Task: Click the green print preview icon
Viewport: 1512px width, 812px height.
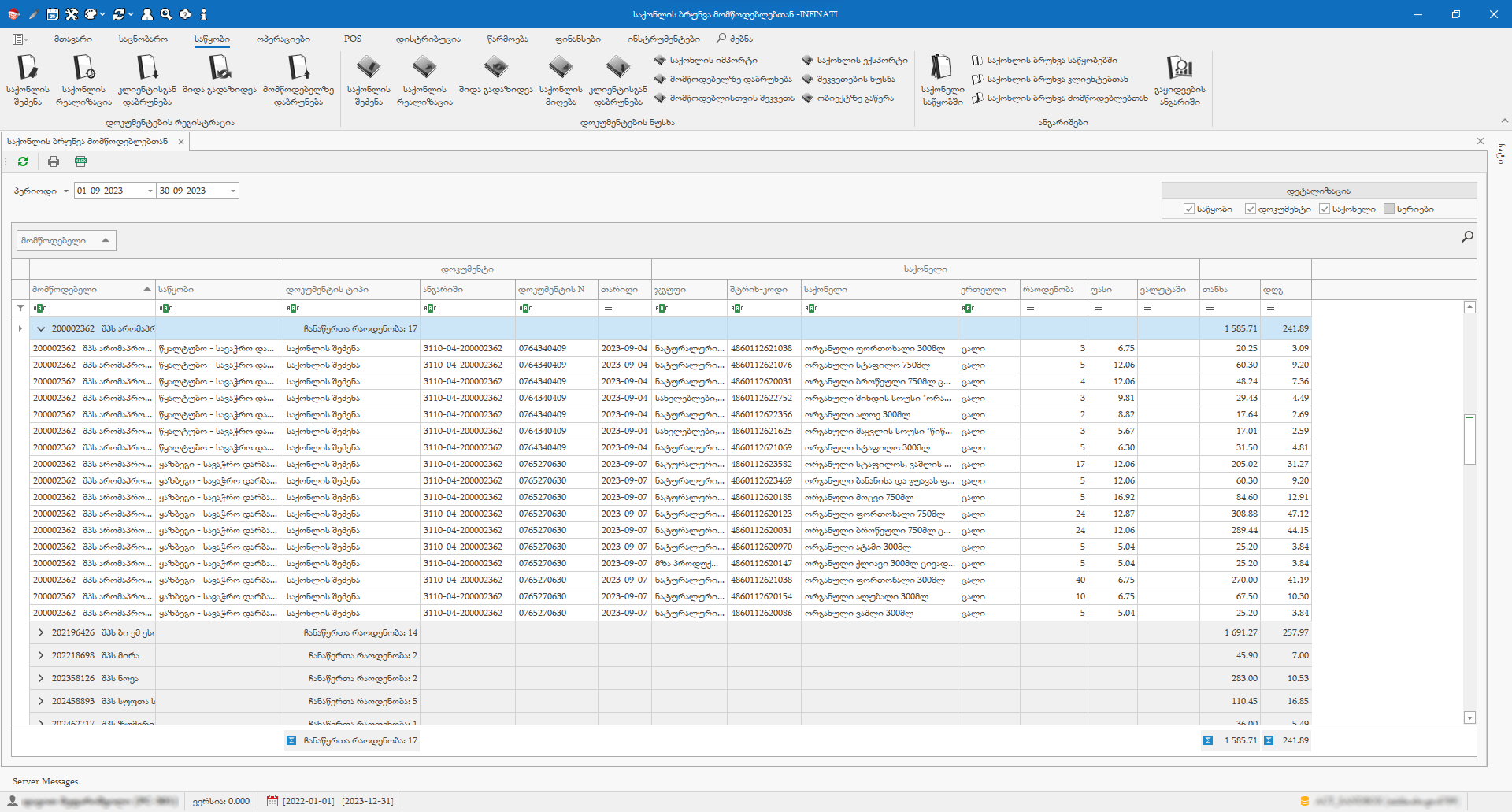Action: click(80, 161)
